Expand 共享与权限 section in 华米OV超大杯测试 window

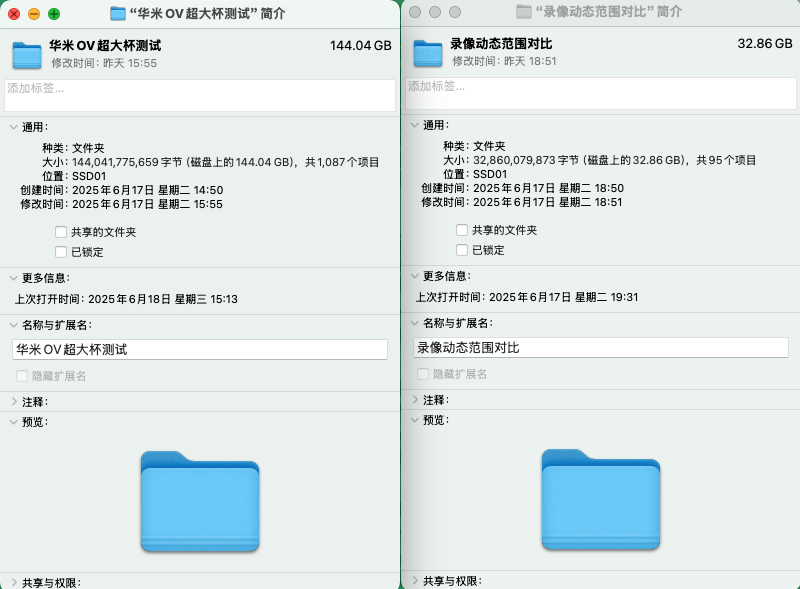[x=14, y=582]
